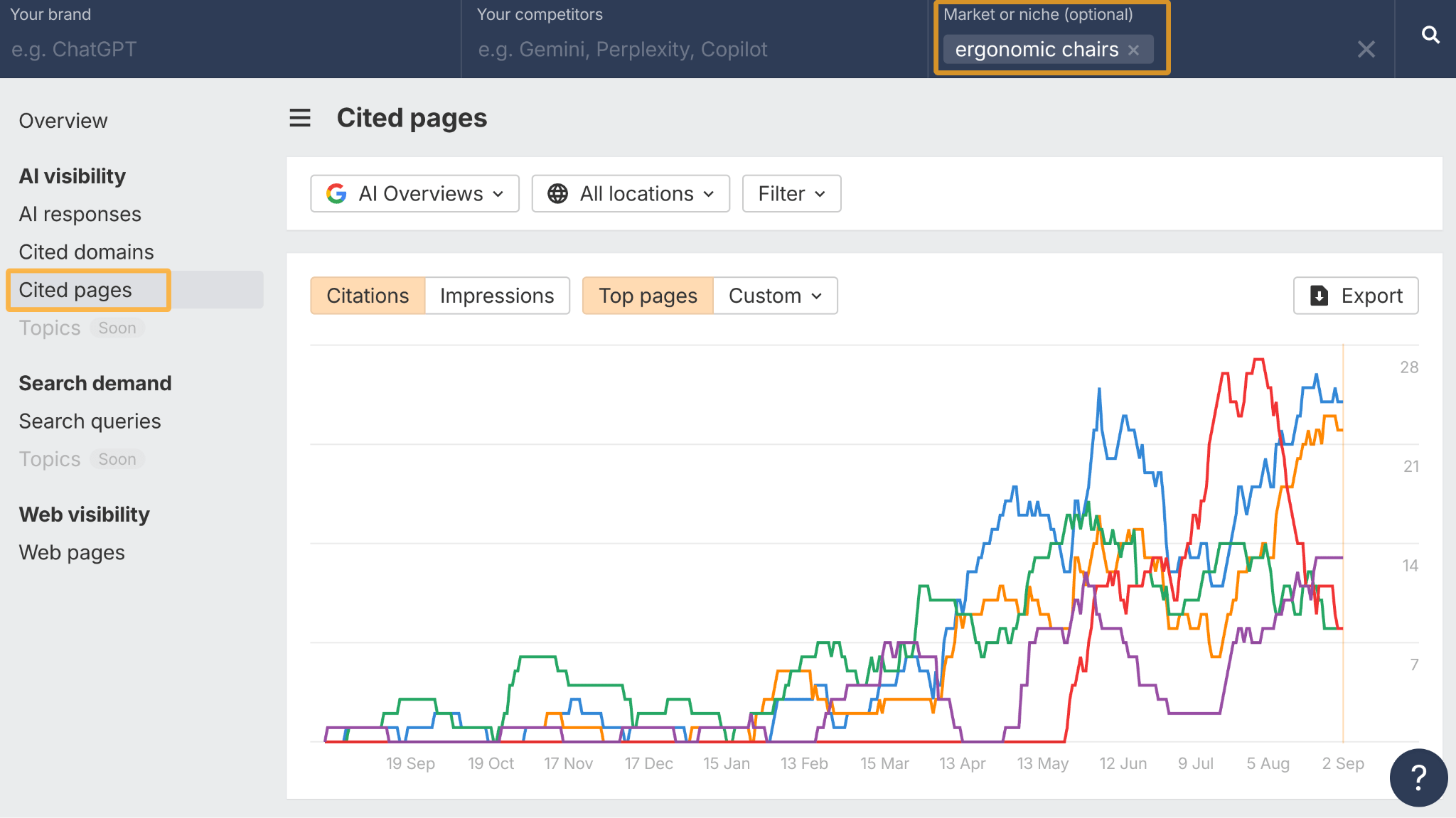This screenshot has height=818, width=1456.
Task: Open the help question mark button
Action: tap(1418, 777)
